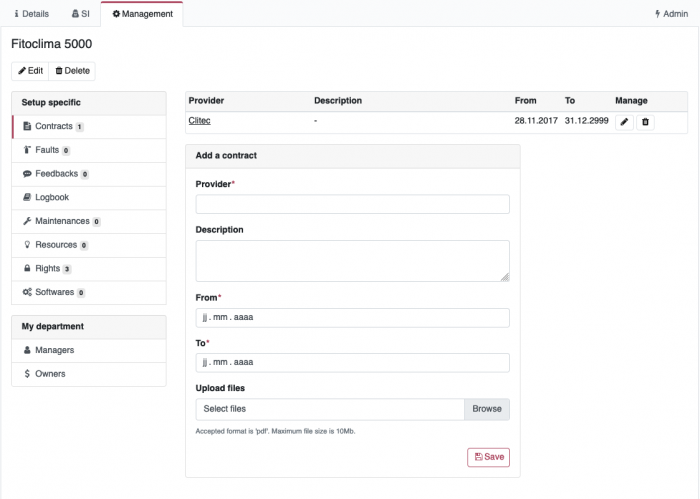
Task: Focus the Provider input field
Action: tap(352, 204)
